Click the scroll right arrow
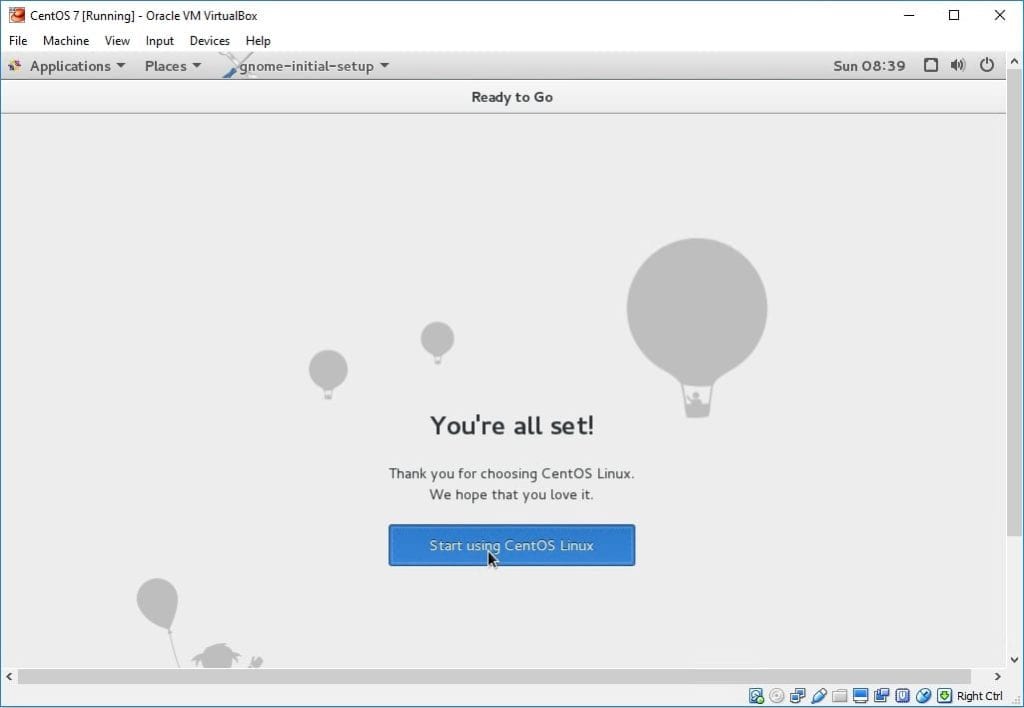1024x708 pixels. pyautogui.click(x=997, y=677)
